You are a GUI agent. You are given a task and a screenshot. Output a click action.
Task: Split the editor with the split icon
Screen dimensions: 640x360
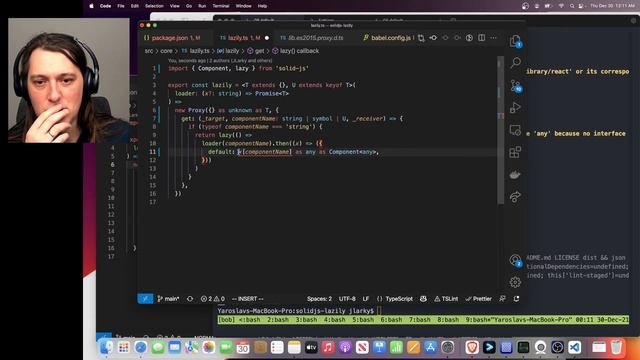coord(482,38)
